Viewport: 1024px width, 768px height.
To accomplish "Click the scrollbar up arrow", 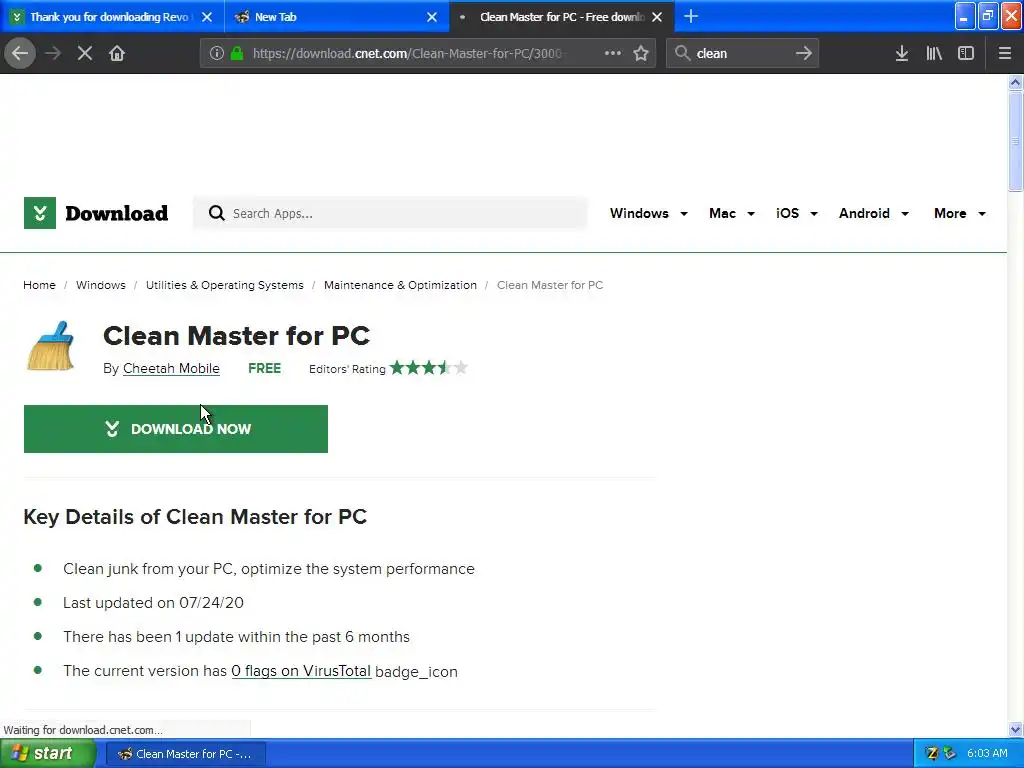I will [x=1015, y=82].
